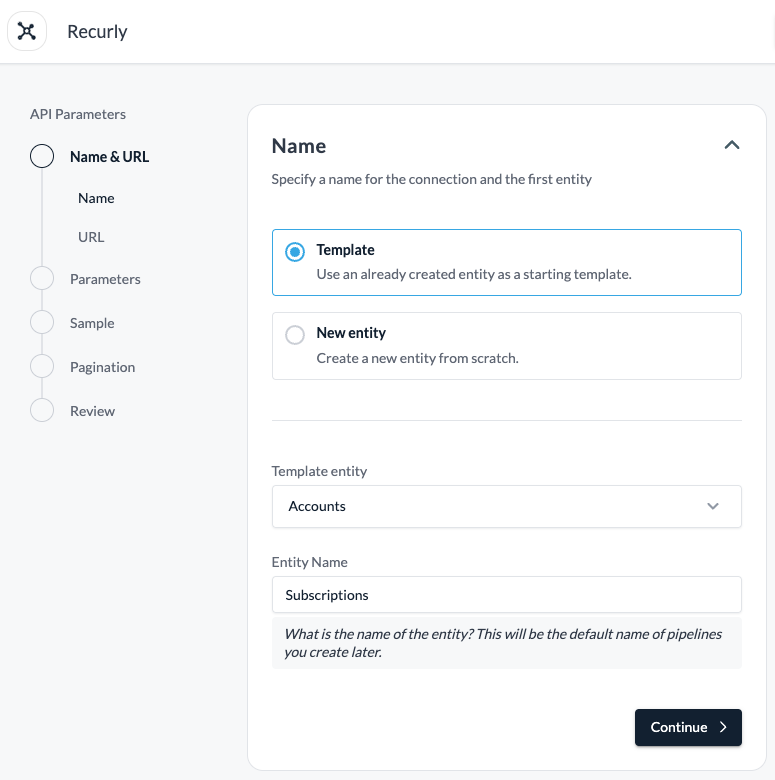Image resolution: width=775 pixels, height=780 pixels.
Task: Open the Template entity dropdown
Action: click(506, 506)
